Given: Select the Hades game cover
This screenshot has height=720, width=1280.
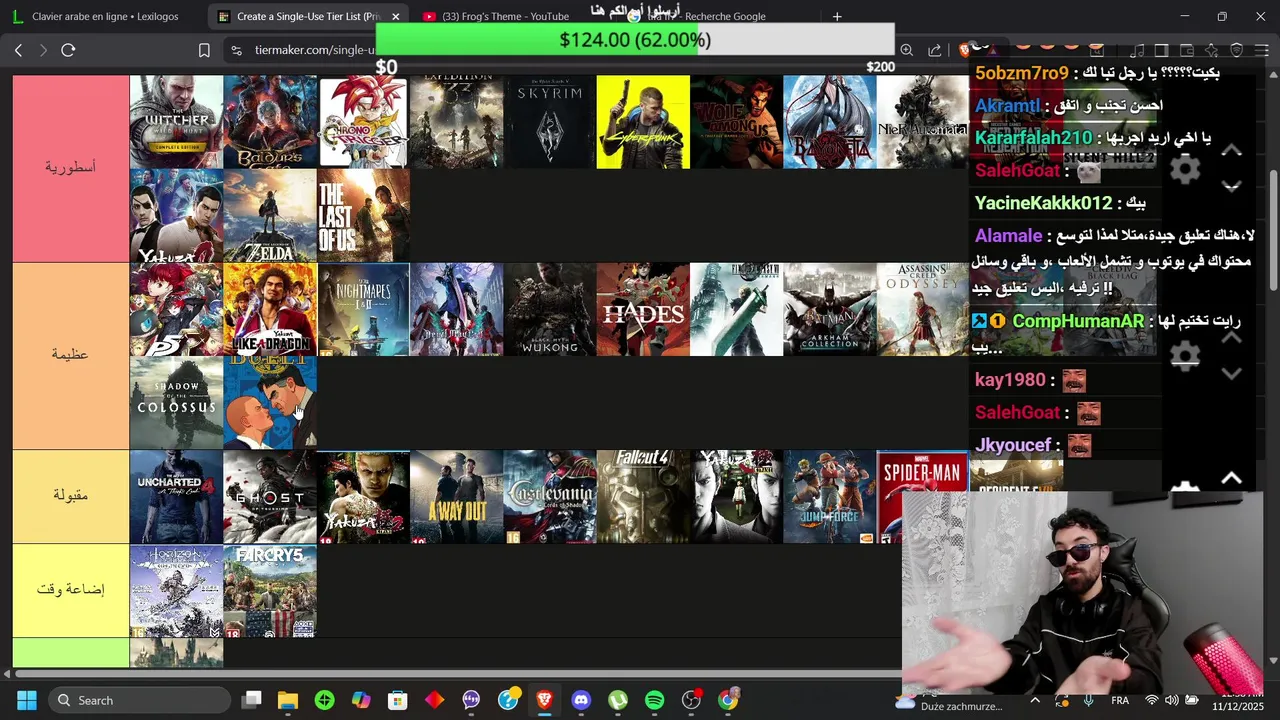Looking at the screenshot, I should [x=643, y=309].
